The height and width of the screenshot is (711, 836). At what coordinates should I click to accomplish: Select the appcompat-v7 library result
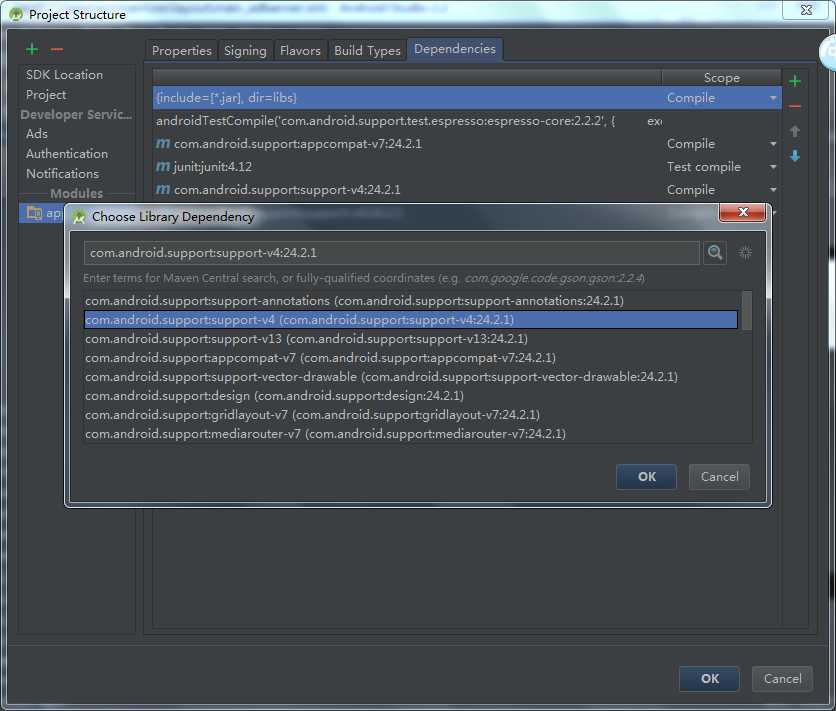(411, 358)
